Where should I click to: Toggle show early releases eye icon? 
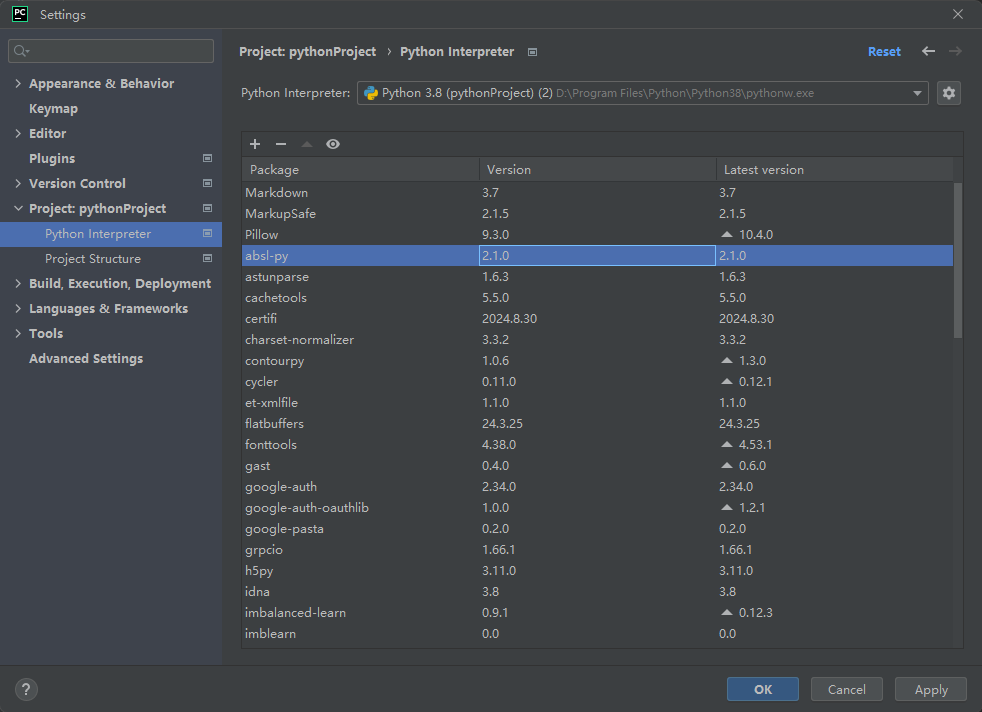tap(333, 144)
